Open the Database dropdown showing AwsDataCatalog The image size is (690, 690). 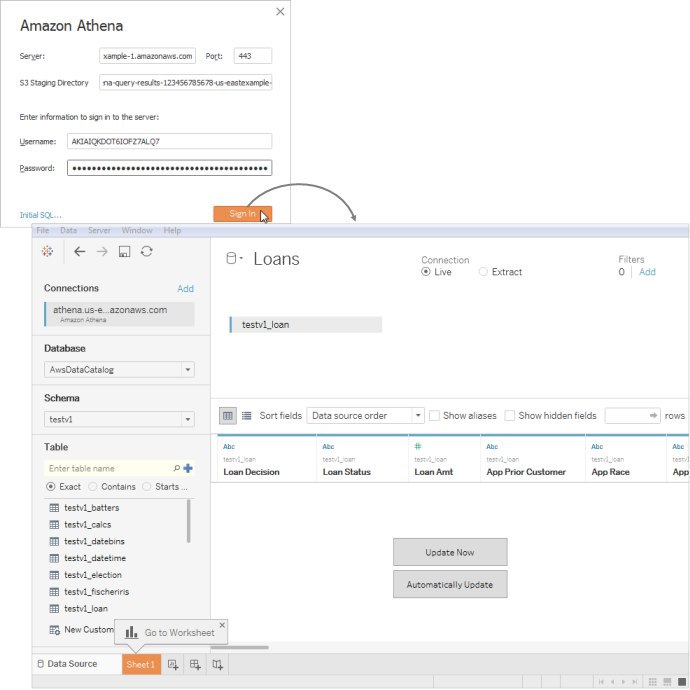click(119, 370)
